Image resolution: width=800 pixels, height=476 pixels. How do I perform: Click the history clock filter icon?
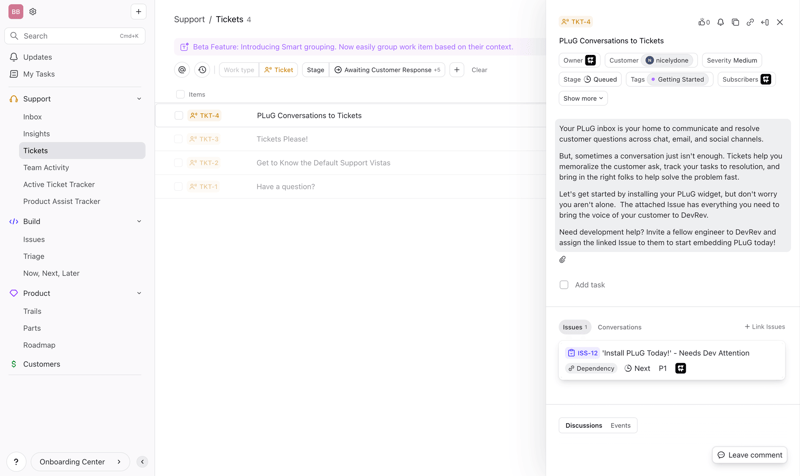203,70
